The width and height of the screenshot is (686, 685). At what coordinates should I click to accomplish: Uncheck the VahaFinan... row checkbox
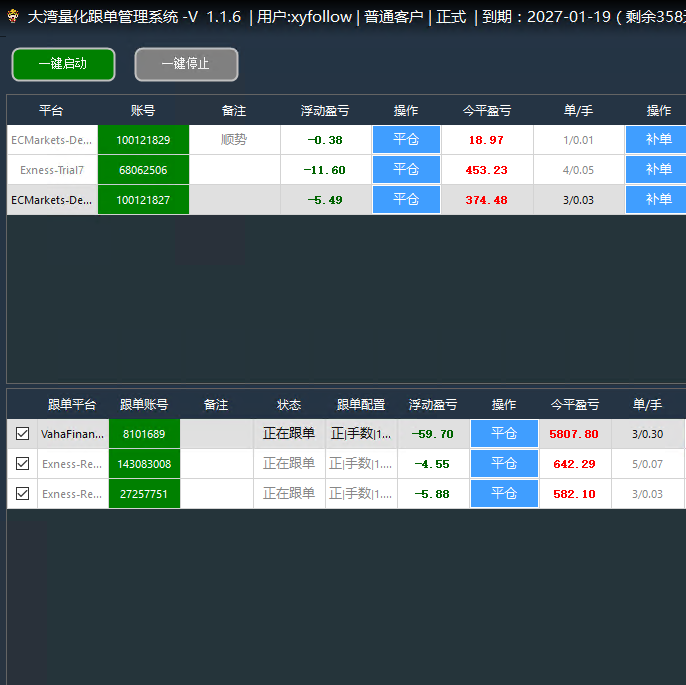coord(22,433)
